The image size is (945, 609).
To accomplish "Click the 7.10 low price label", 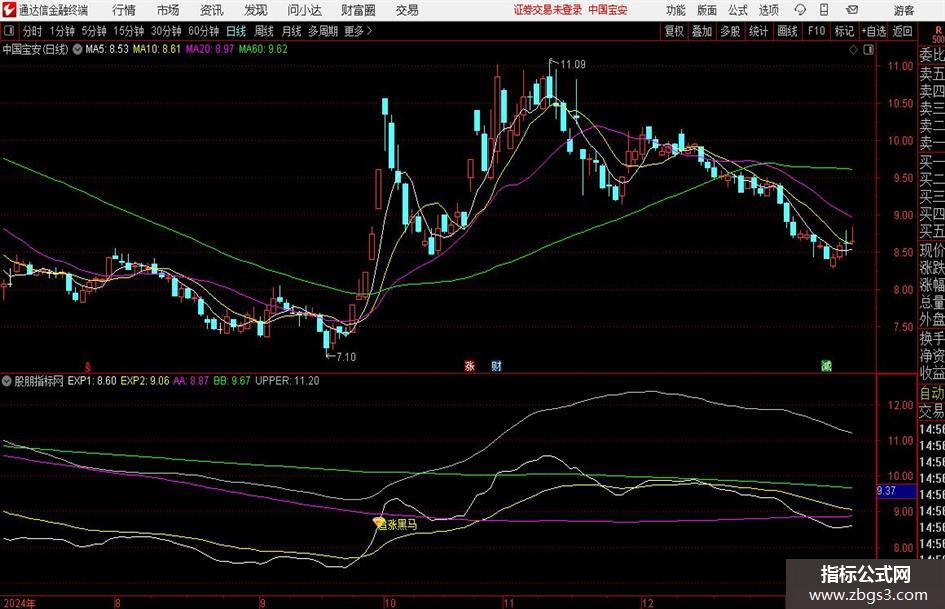I will (346, 357).
